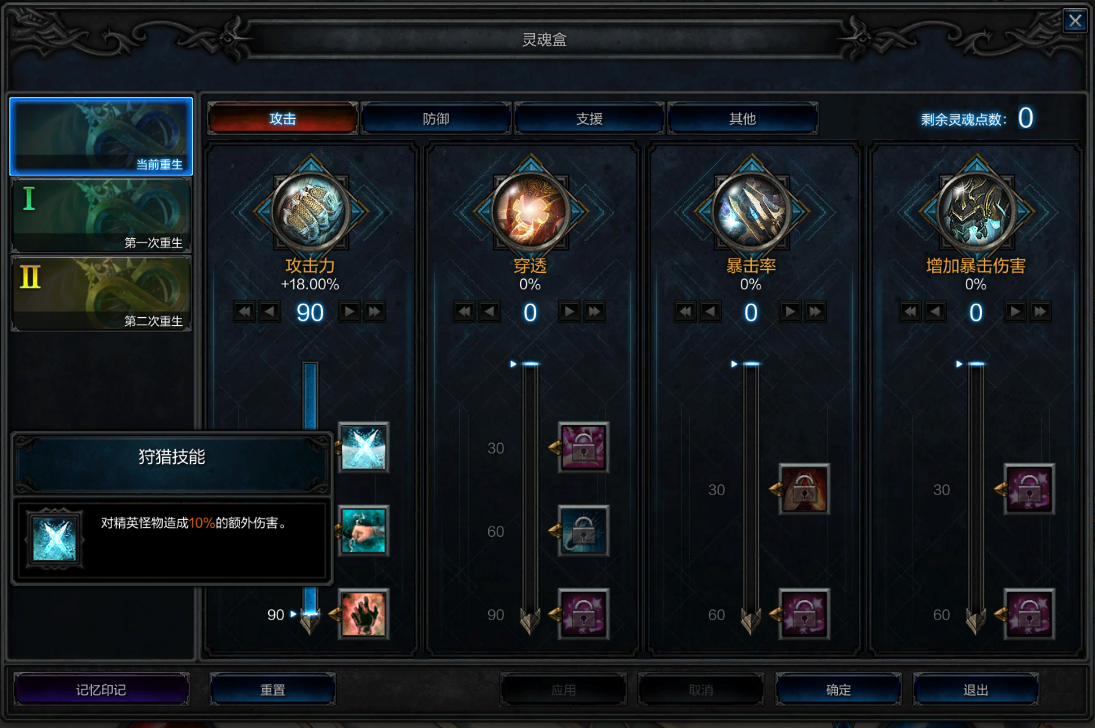Select the 穿透 fiery orb icon
Viewport: 1095px width, 728px height.
point(530,210)
